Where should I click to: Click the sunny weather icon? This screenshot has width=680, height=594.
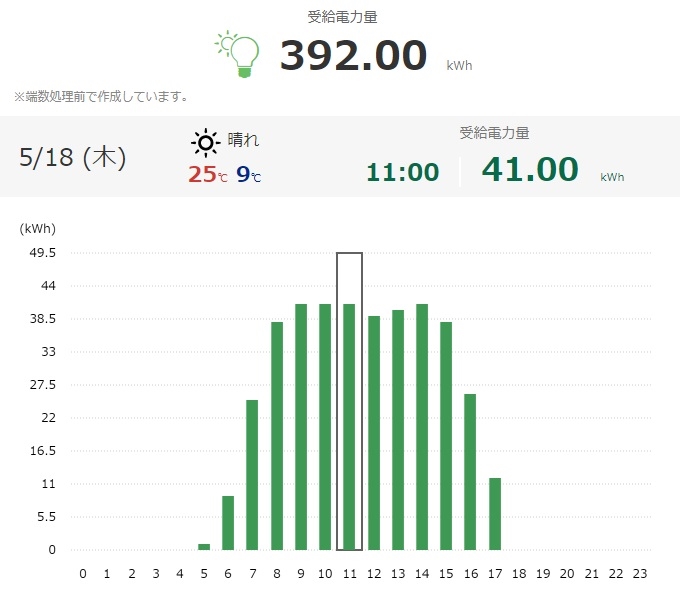[x=206, y=143]
